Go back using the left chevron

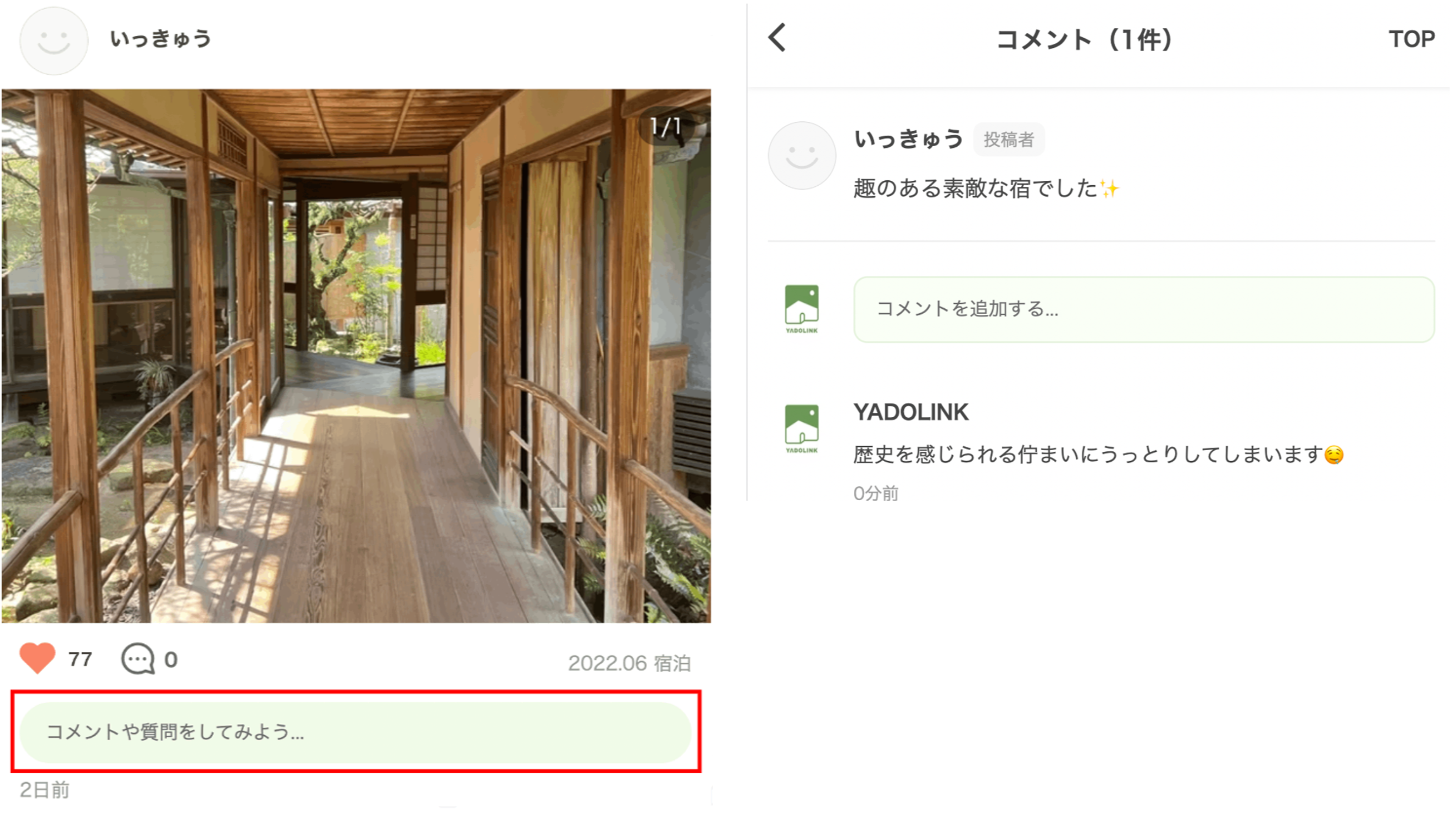tap(777, 38)
